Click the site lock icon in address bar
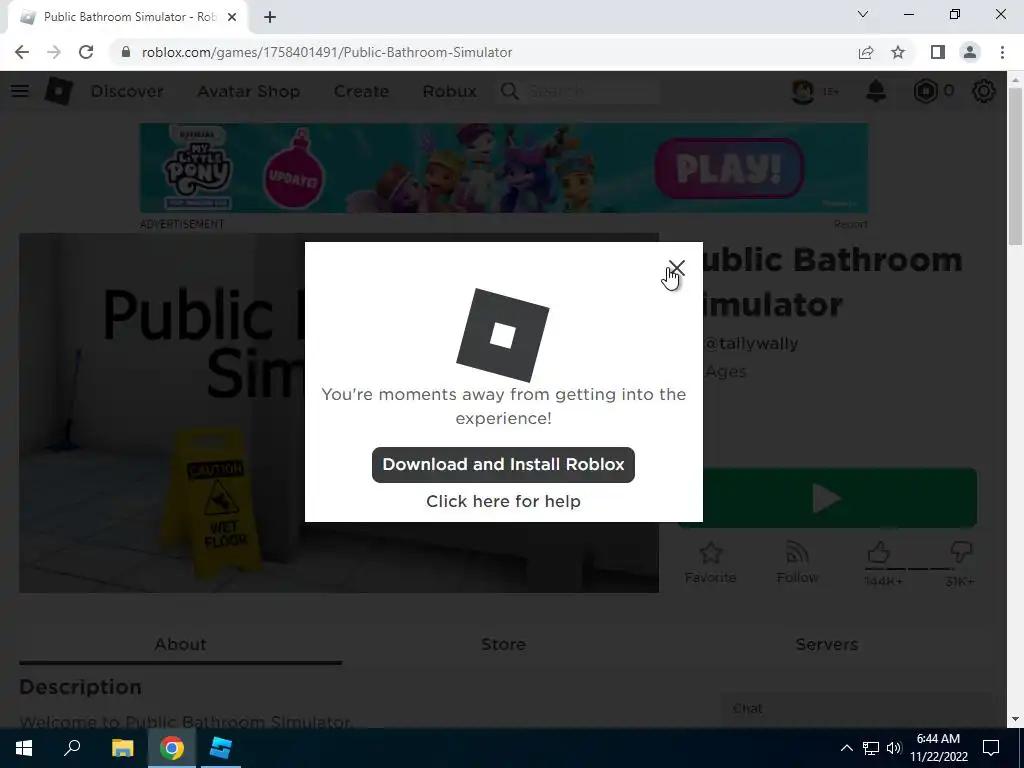This screenshot has height=768, width=1024. 126,52
